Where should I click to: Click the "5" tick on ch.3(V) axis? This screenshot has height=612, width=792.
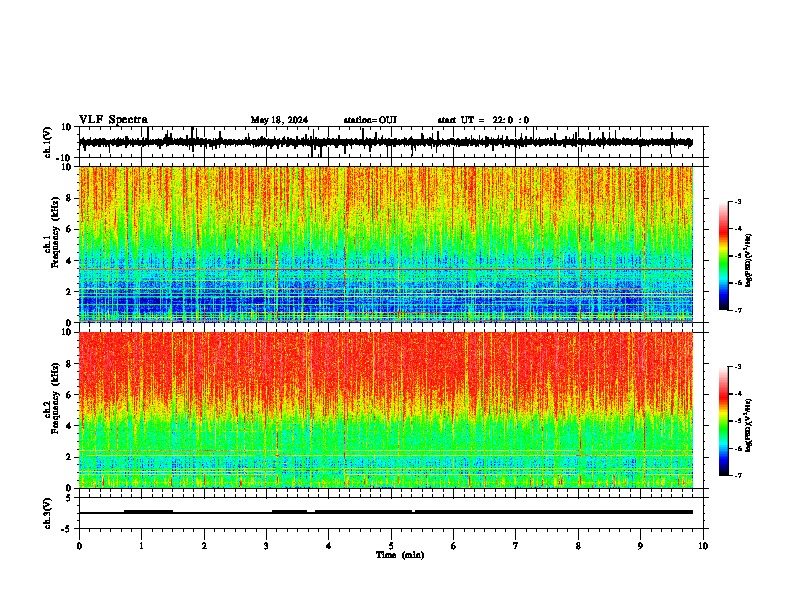69,497
